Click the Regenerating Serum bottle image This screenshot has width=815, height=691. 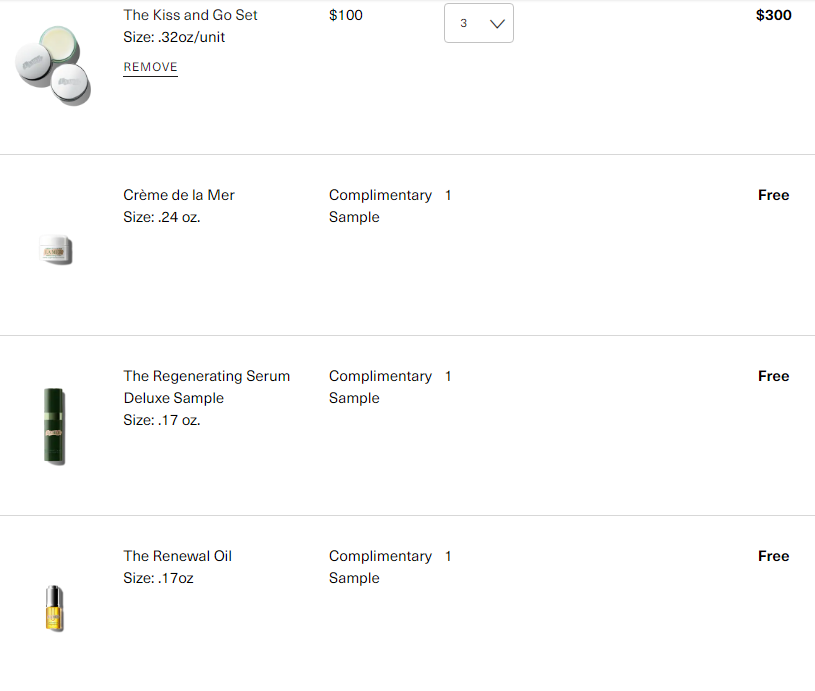pos(55,426)
